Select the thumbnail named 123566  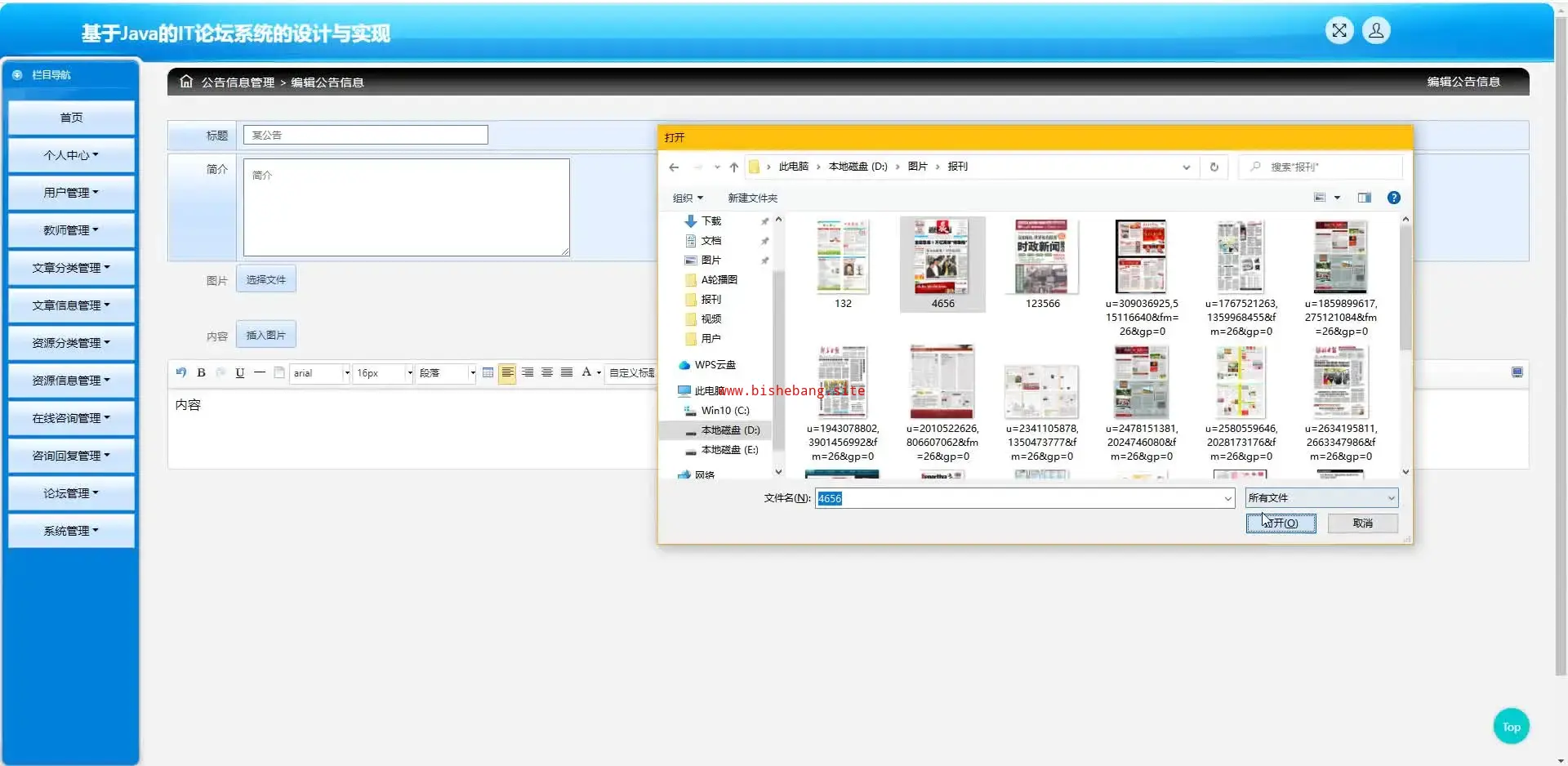pos(1042,265)
